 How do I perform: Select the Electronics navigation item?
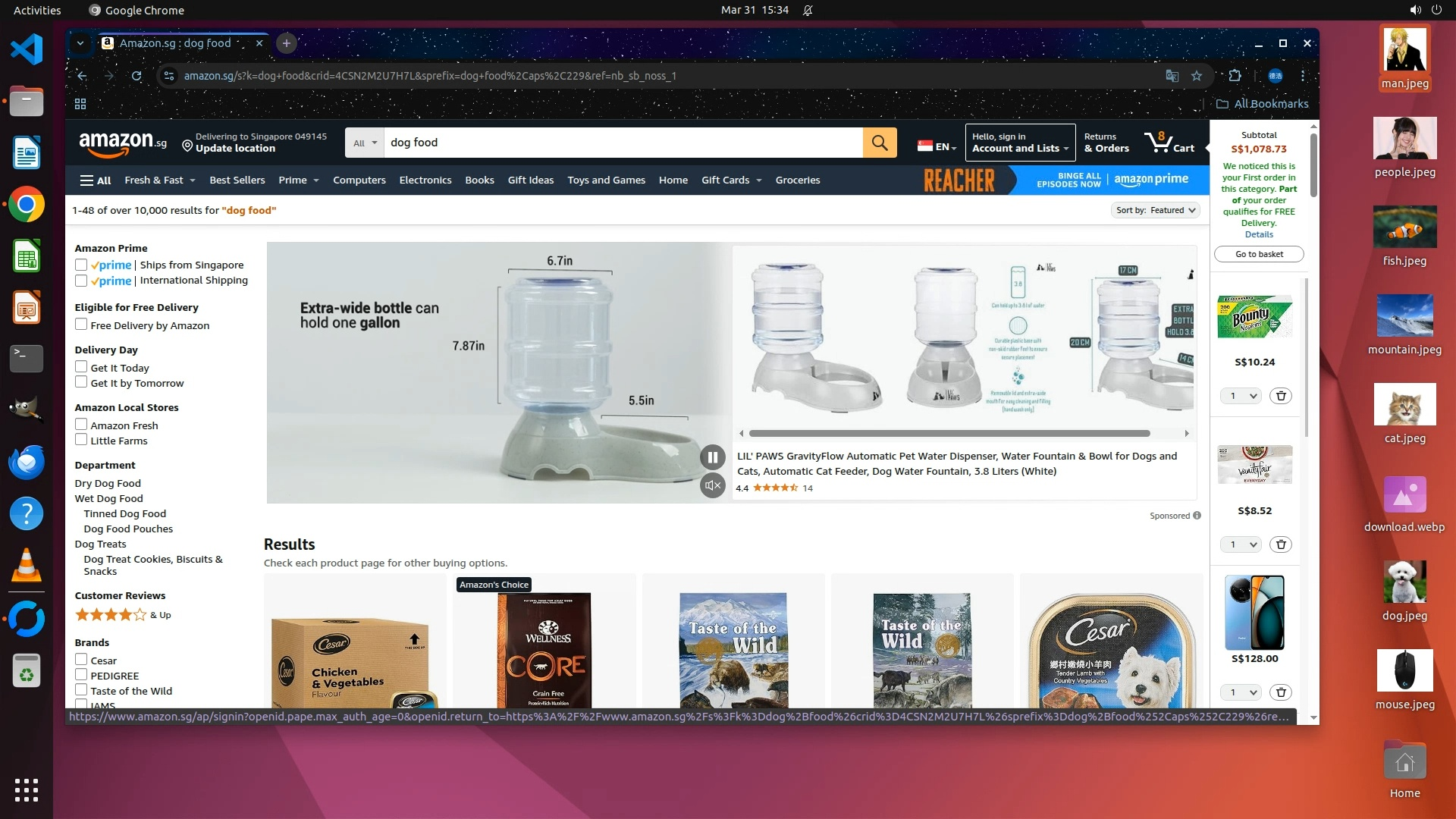pyautogui.click(x=425, y=180)
